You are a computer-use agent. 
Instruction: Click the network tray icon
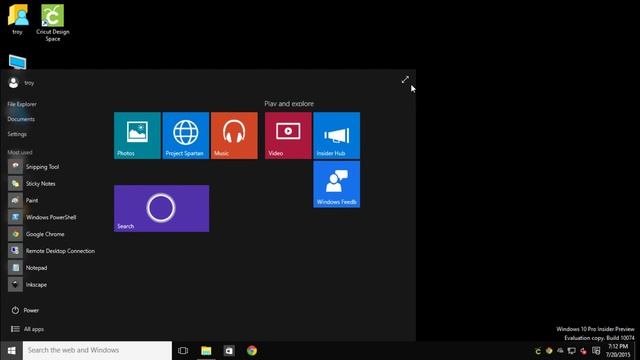[x=572, y=351]
